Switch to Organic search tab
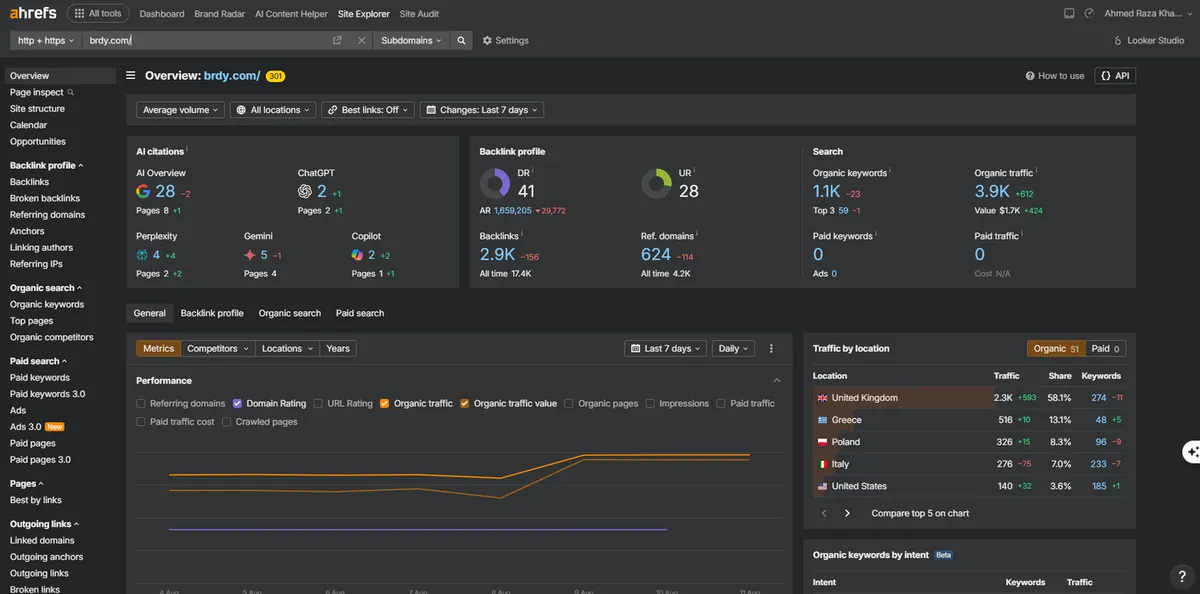The height and width of the screenshot is (594, 1200). (290, 313)
